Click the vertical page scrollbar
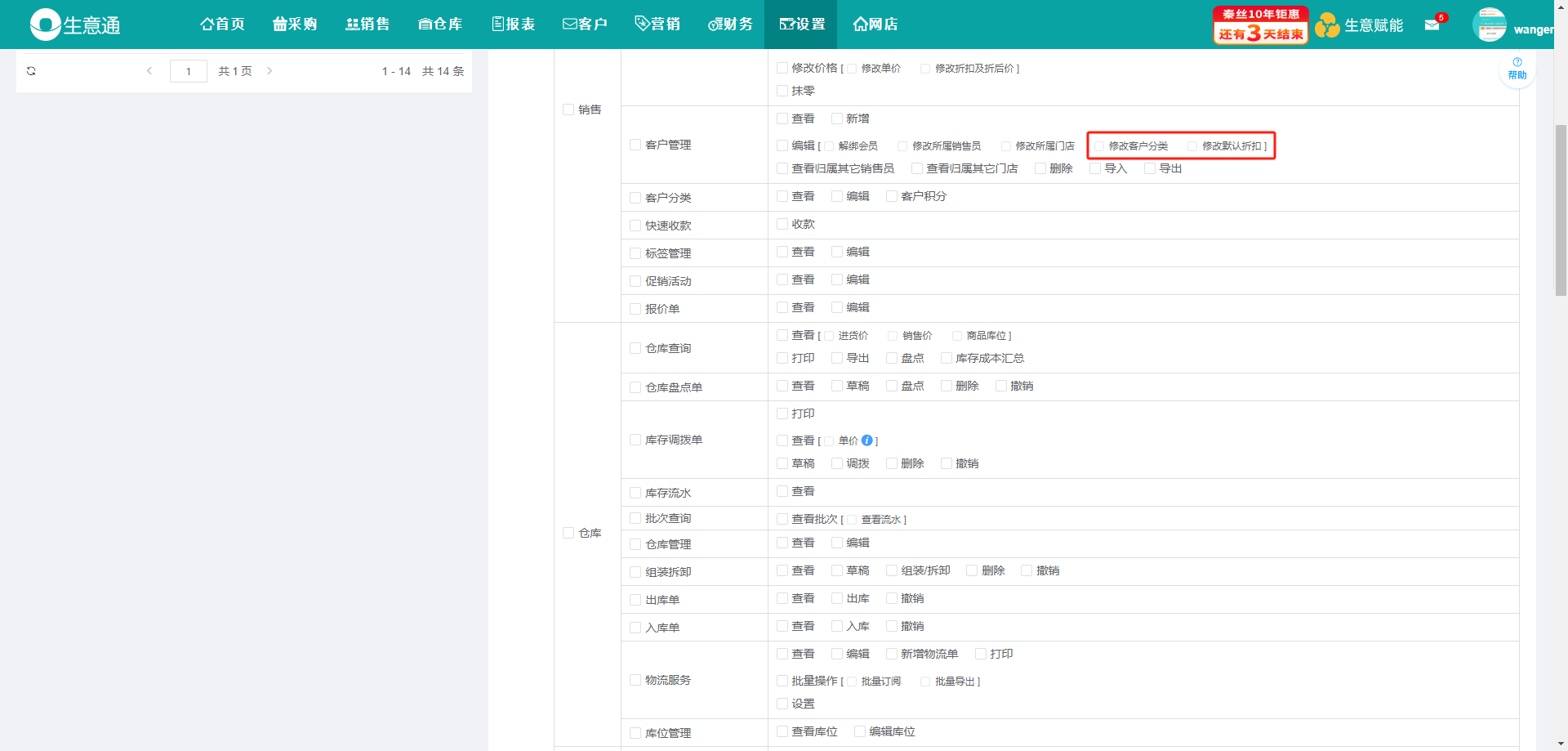The width and height of the screenshot is (1568, 751). tap(1561, 210)
